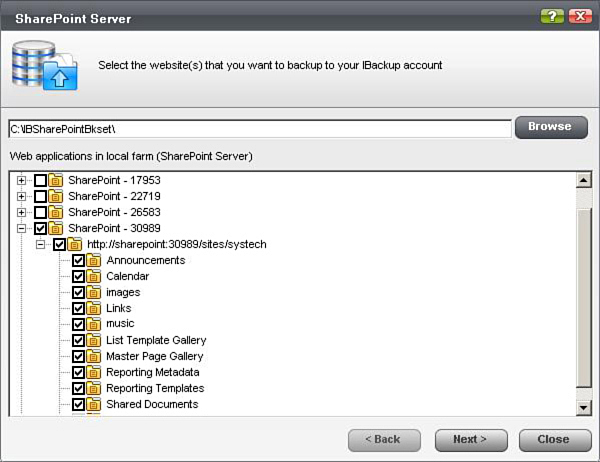Screen dimensions: 600x462
Task: Click the Browse button
Action: pyautogui.click(x=551, y=127)
